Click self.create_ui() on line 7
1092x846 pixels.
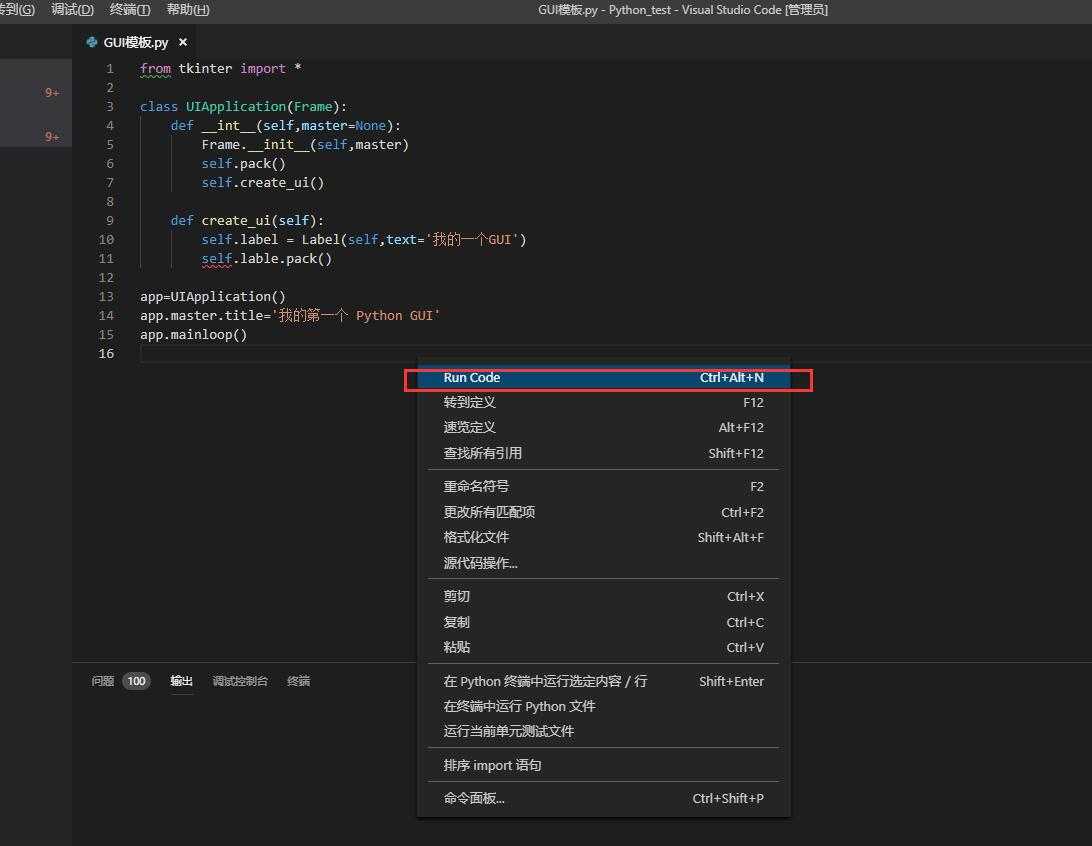[263, 182]
